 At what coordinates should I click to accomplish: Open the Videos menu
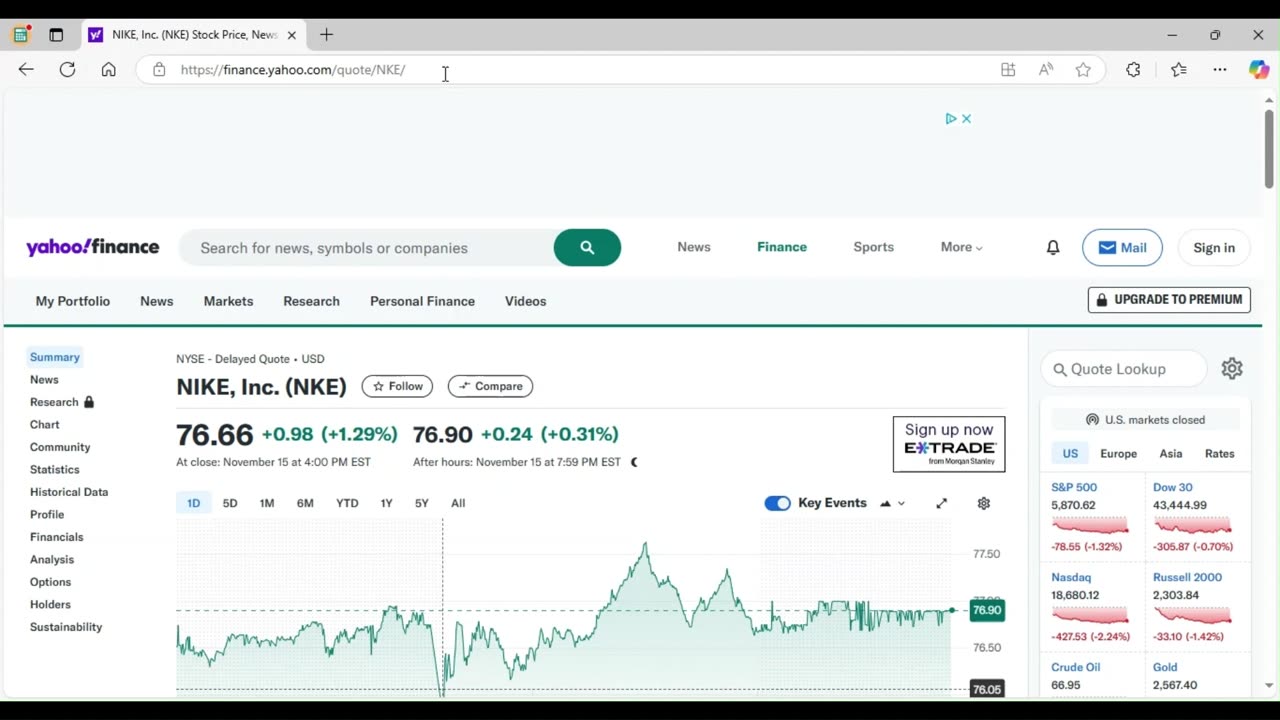tap(525, 301)
